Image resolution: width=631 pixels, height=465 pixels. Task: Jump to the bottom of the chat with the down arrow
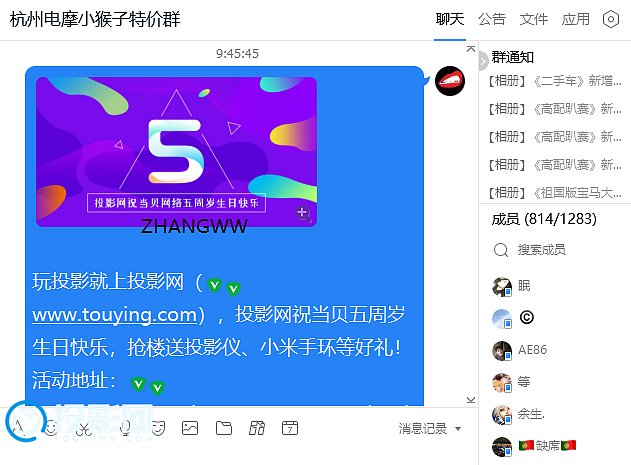tap(471, 400)
